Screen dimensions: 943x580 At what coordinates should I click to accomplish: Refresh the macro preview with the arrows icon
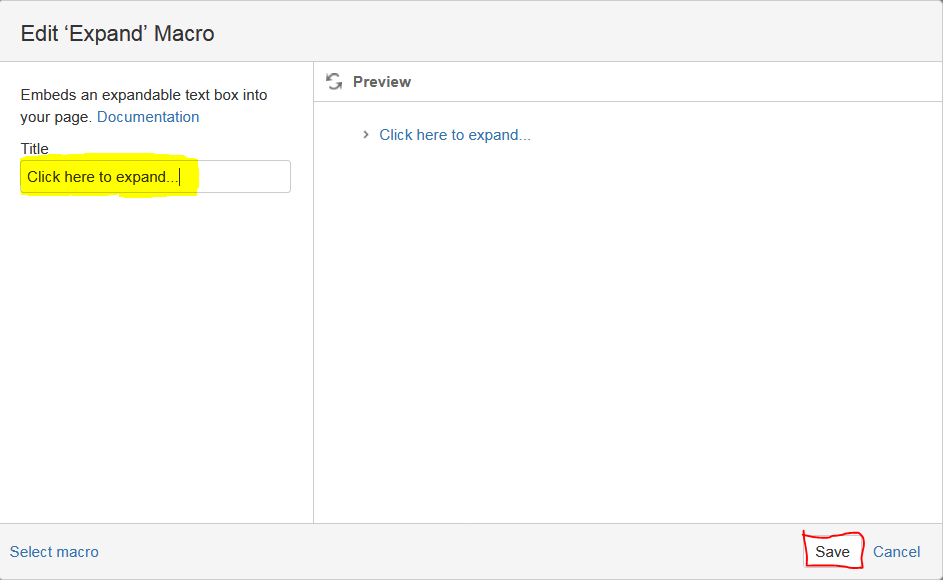pos(334,81)
